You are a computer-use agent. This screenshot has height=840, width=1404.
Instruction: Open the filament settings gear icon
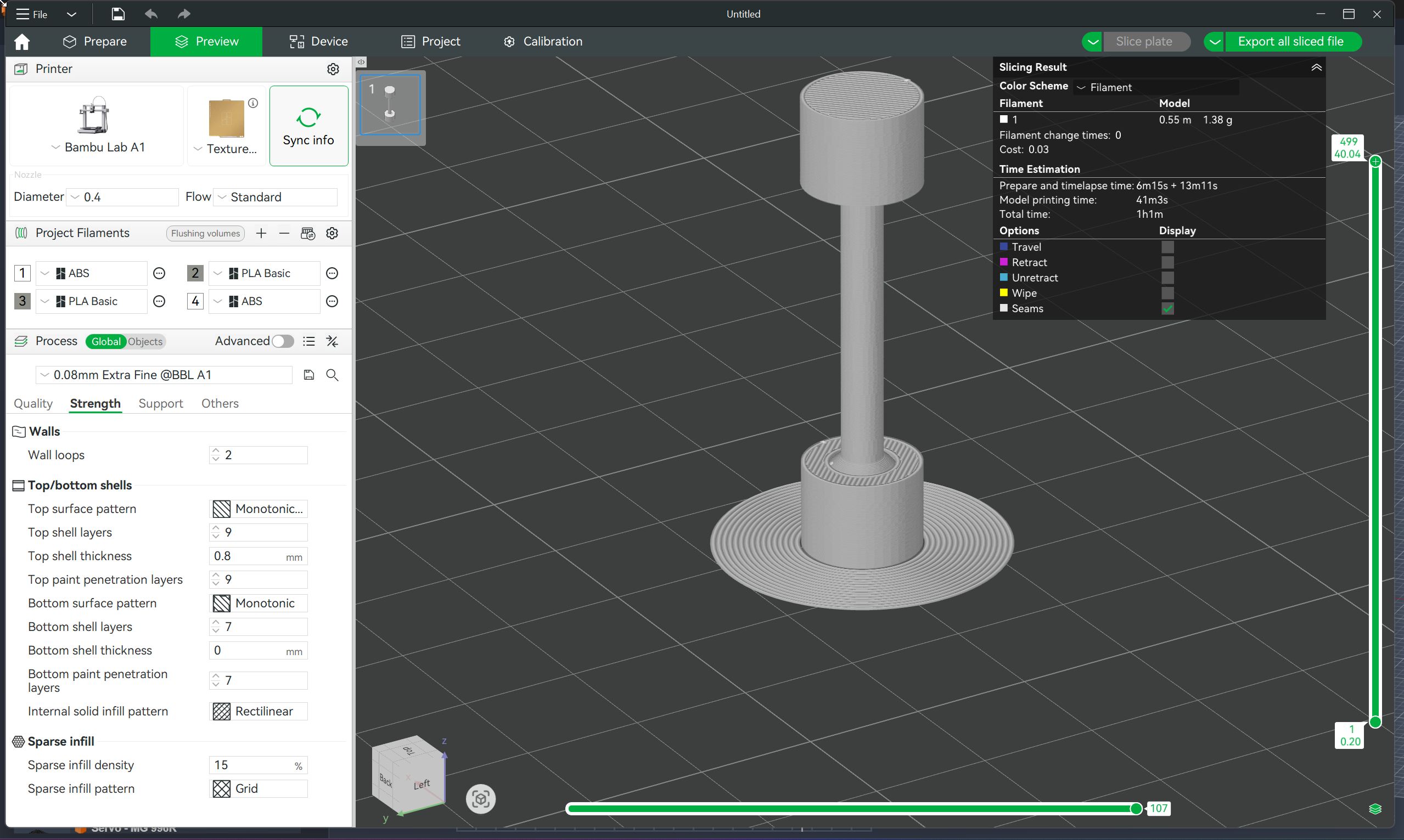tap(332, 233)
